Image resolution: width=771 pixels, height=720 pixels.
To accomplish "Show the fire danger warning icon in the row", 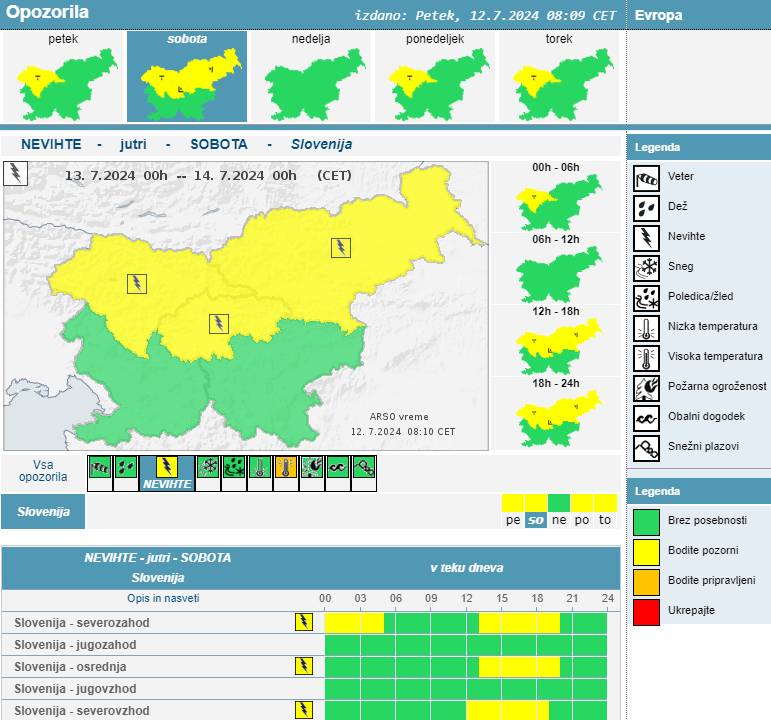I will point(312,468).
